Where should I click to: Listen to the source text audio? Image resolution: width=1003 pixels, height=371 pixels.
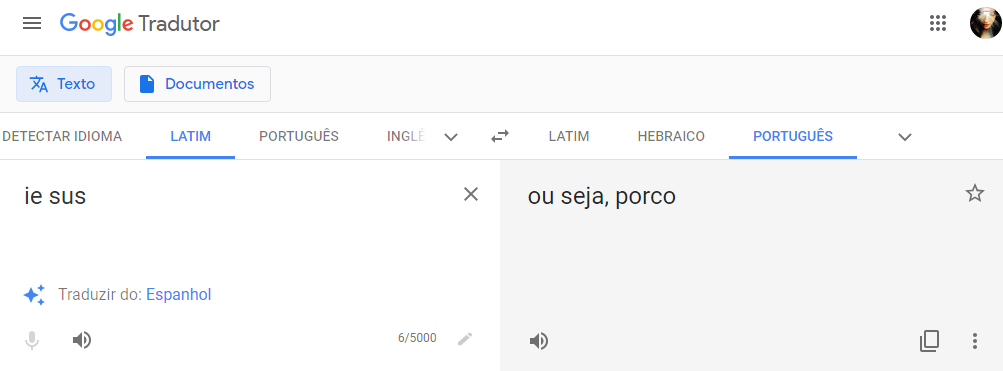tap(82, 340)
